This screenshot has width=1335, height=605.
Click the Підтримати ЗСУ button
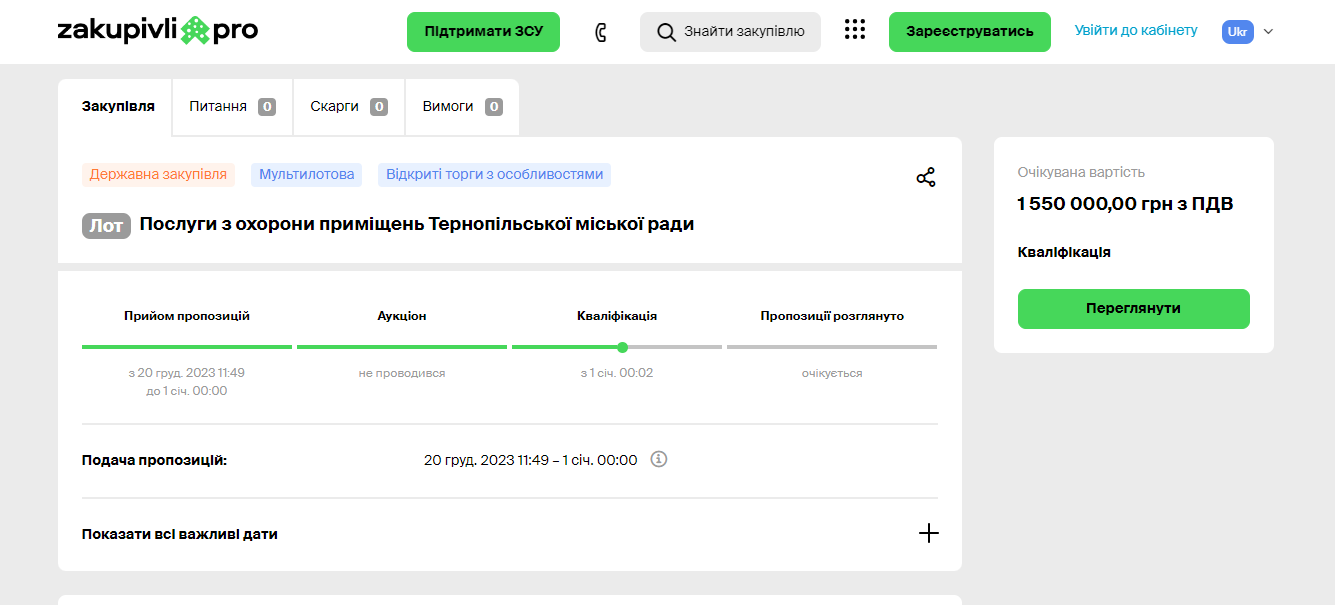(483, 32)
